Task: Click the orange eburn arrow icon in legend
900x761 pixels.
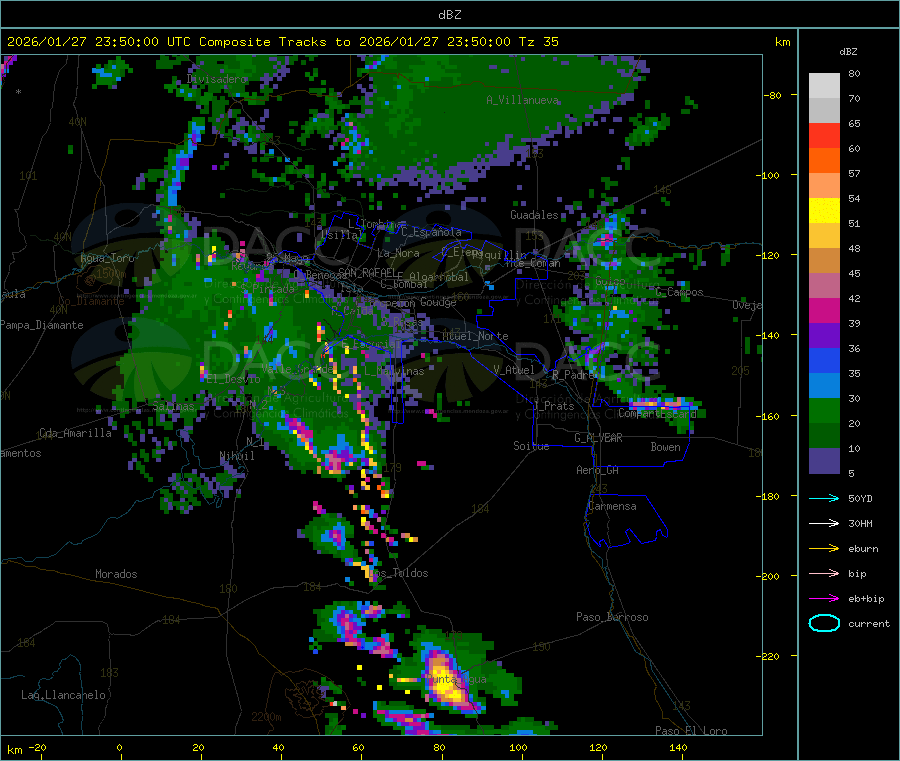Action: (824, 548)
